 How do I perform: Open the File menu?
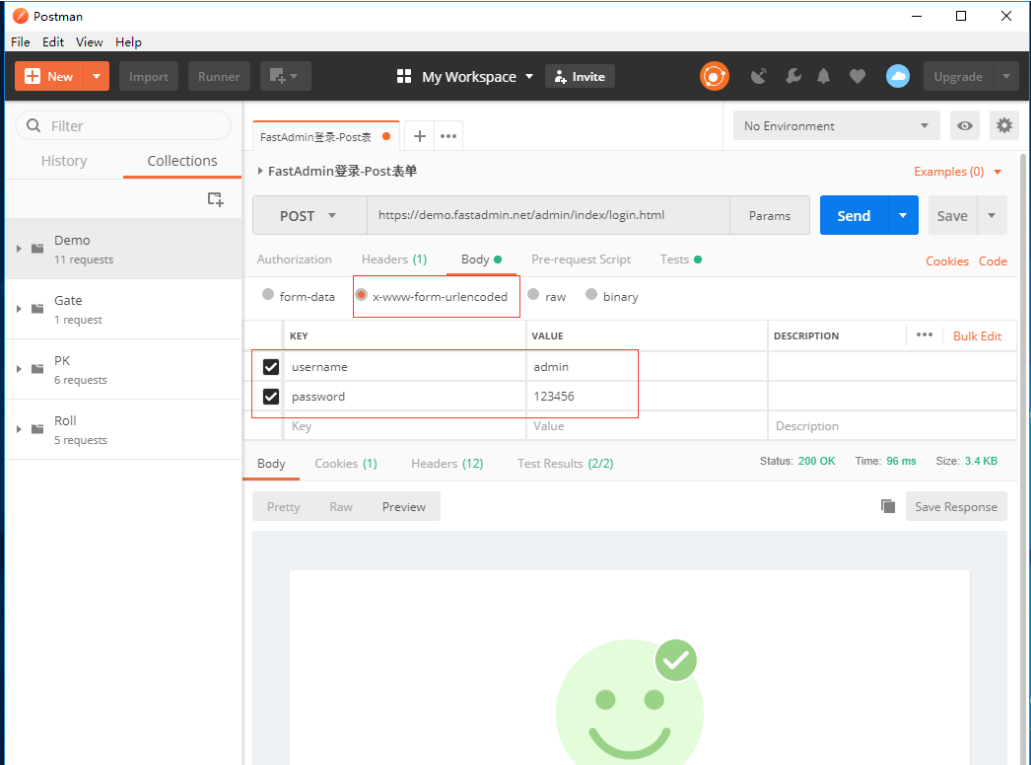pos(20,42)
